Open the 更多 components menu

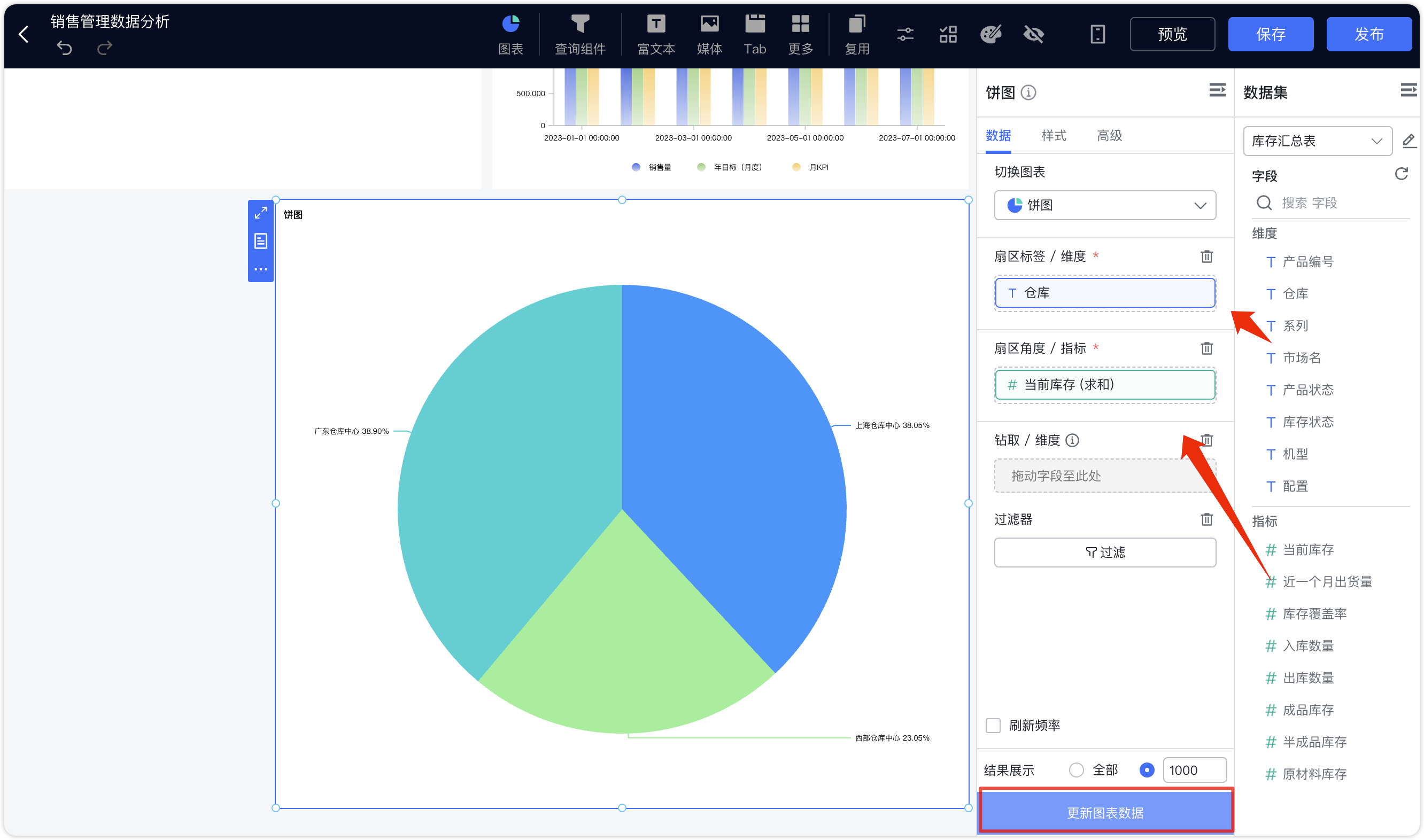pyautogui.click(x=801, y=35)
